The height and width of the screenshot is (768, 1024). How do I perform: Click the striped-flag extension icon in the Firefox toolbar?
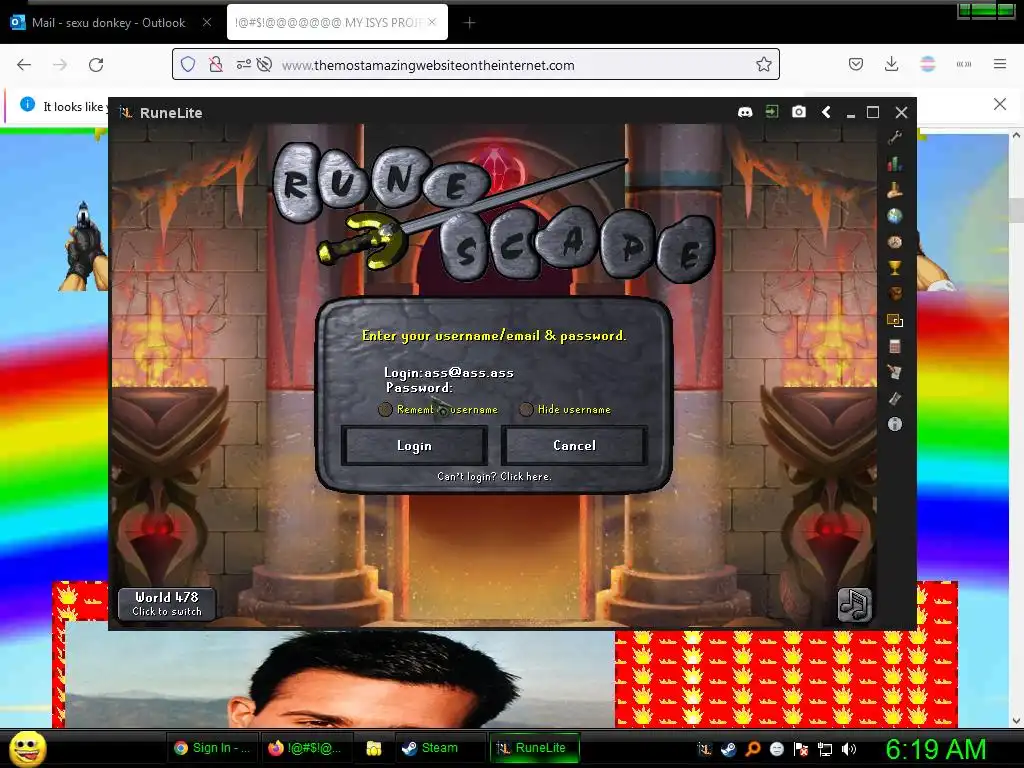point(927,65)
